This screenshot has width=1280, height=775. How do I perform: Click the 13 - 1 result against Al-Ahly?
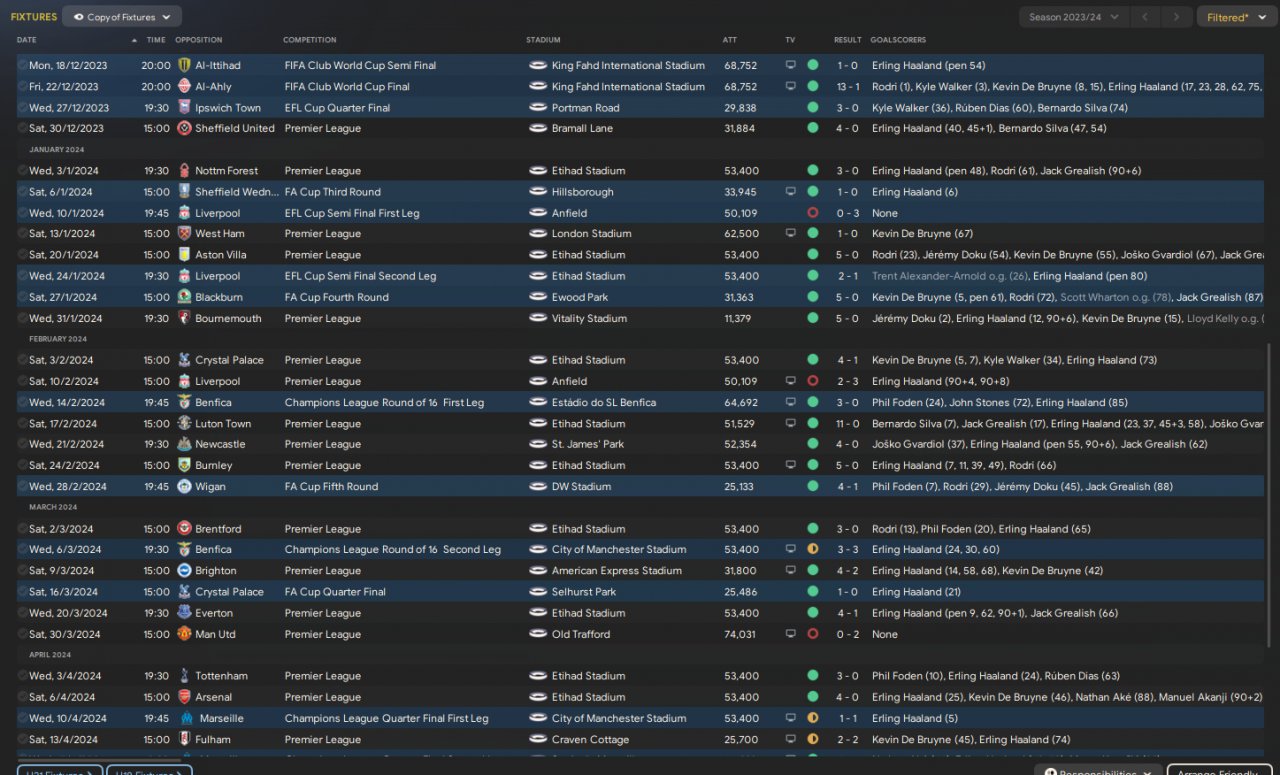point(847,87)
